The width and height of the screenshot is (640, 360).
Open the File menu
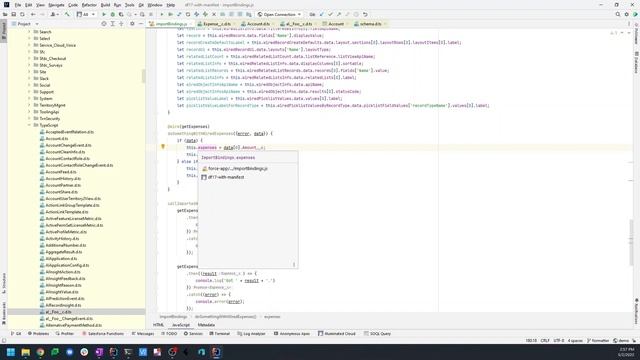click(18, 5)
